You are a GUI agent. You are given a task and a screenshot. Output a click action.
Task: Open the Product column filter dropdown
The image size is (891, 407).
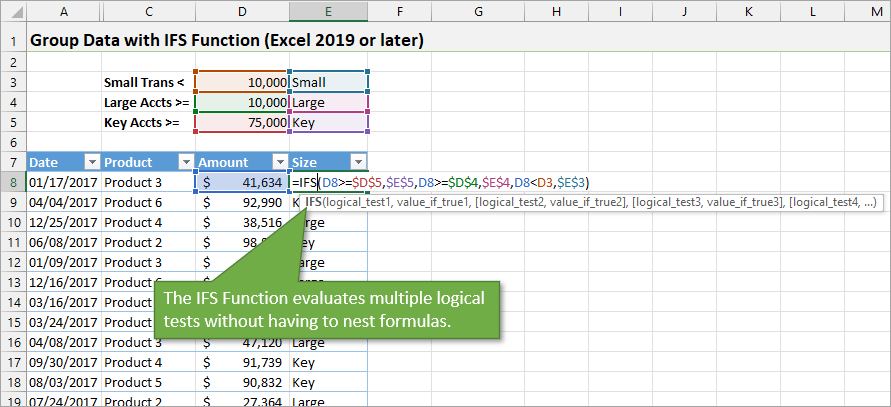tap(185, 162)
